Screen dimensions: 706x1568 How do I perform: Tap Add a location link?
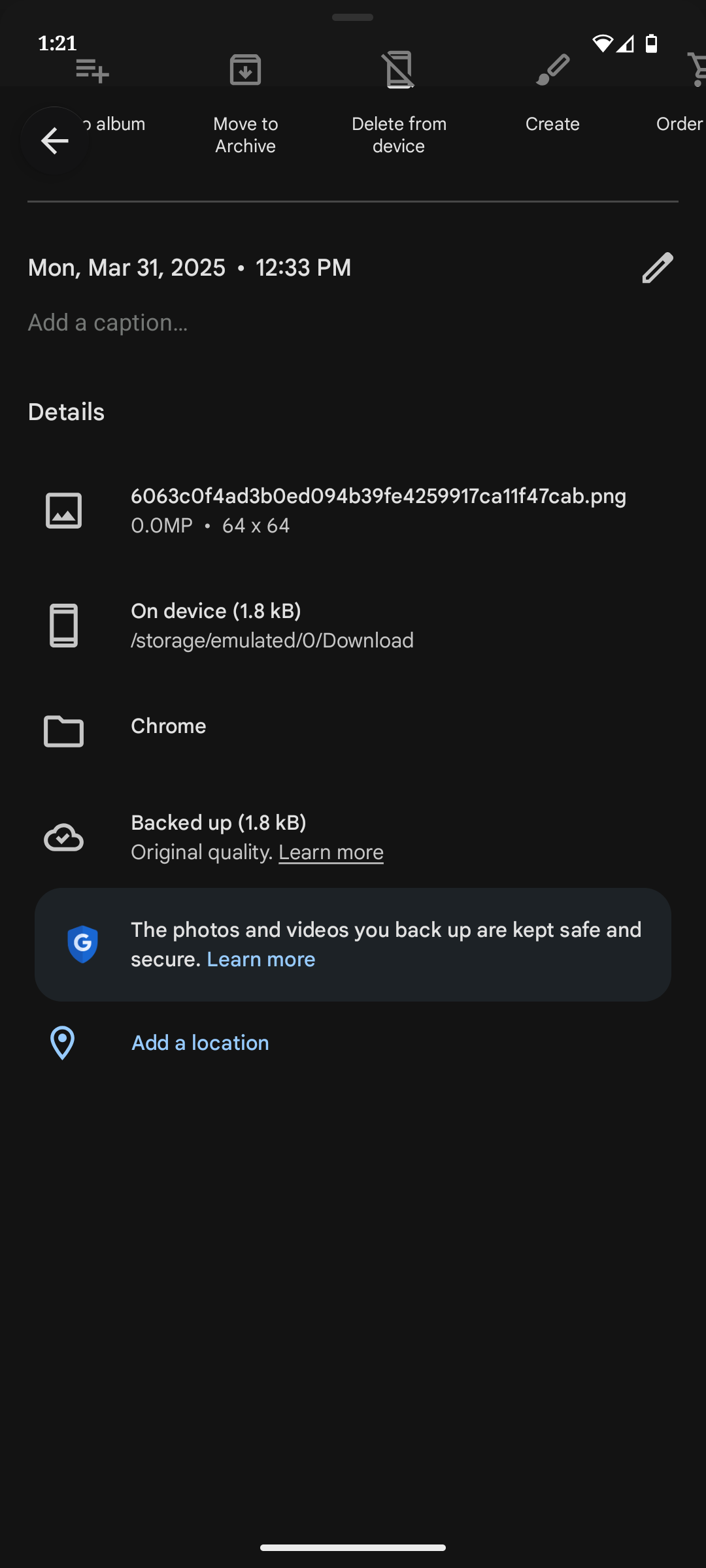[200, 1043]
